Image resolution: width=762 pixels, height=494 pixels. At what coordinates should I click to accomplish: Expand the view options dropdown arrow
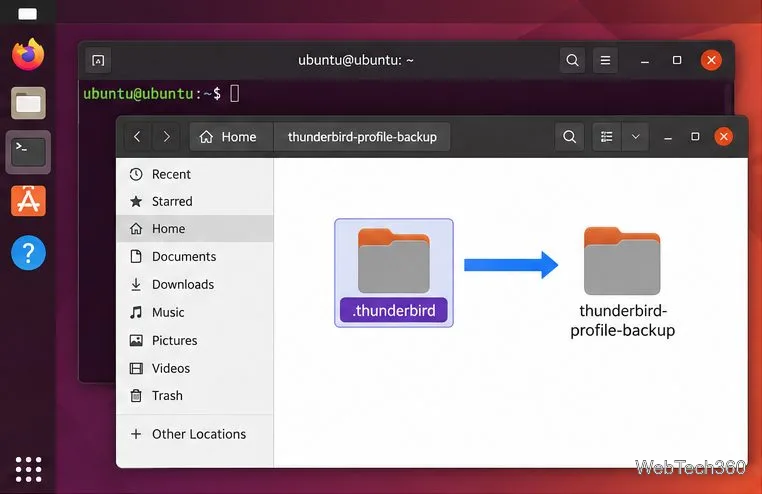click(635, 137)
